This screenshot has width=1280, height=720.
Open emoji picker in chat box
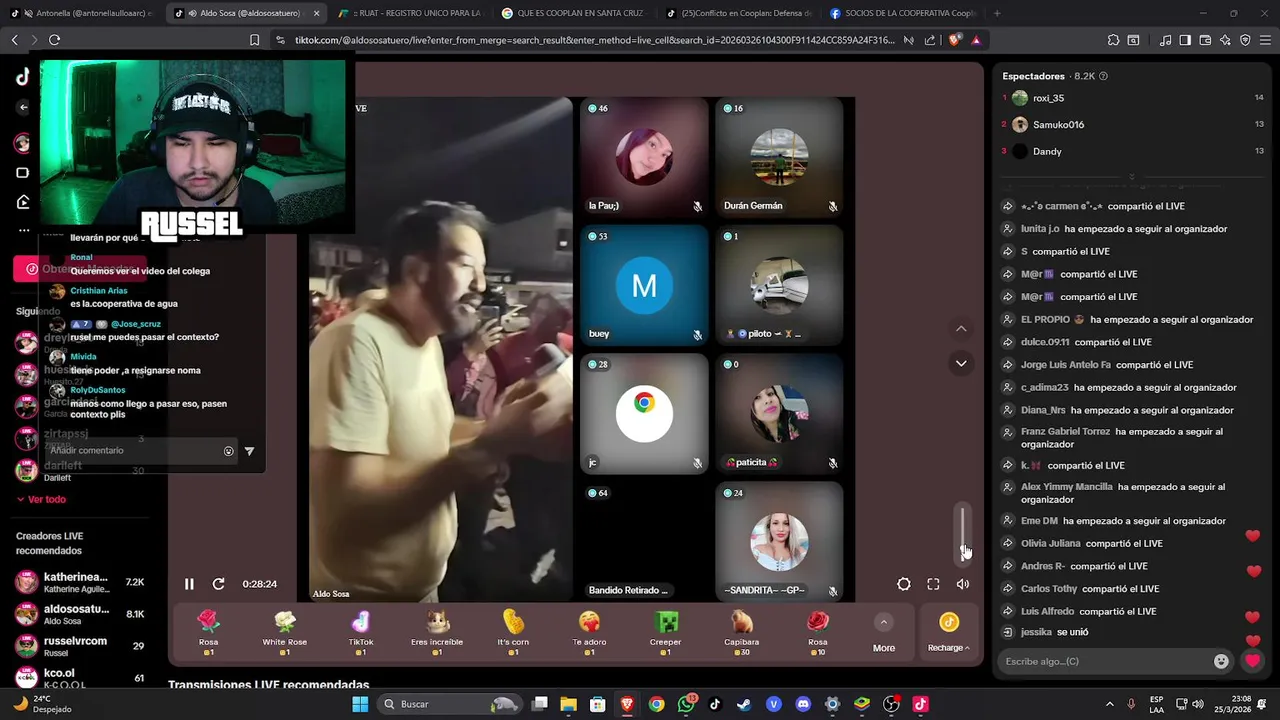[x=1221, y=661]
